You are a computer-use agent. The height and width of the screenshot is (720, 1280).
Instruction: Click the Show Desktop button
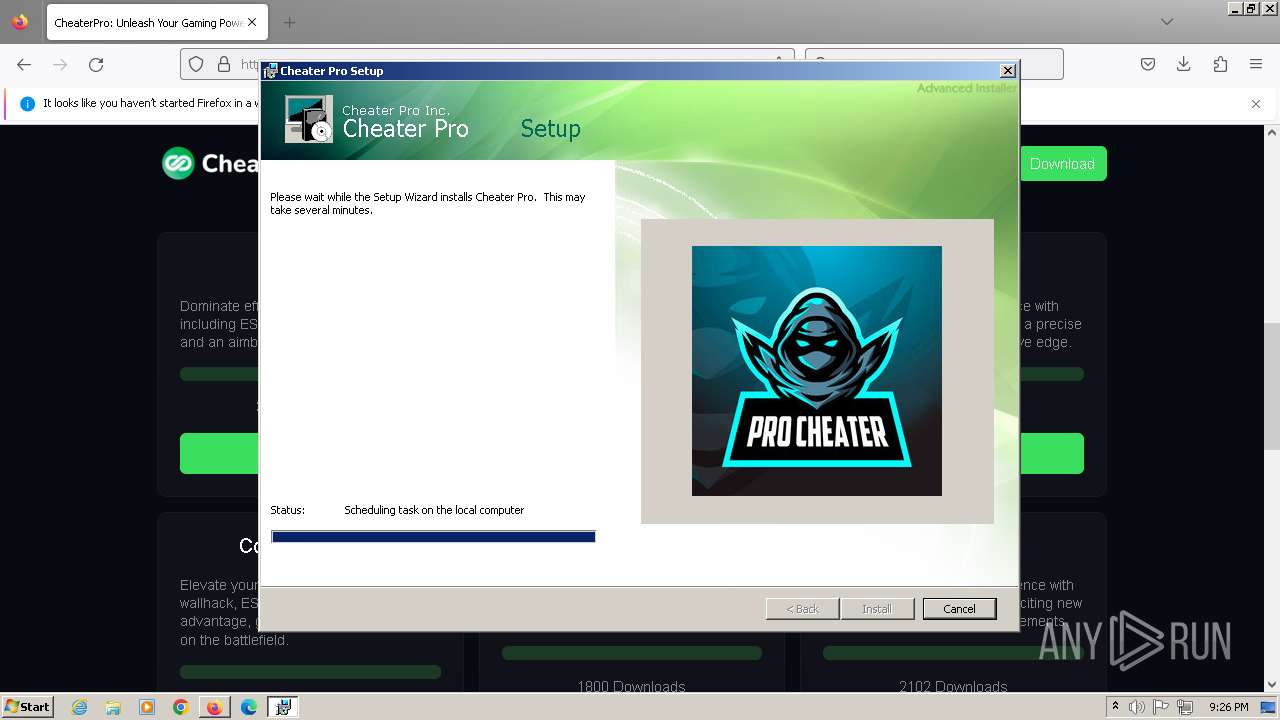[x=1269, y=707]
